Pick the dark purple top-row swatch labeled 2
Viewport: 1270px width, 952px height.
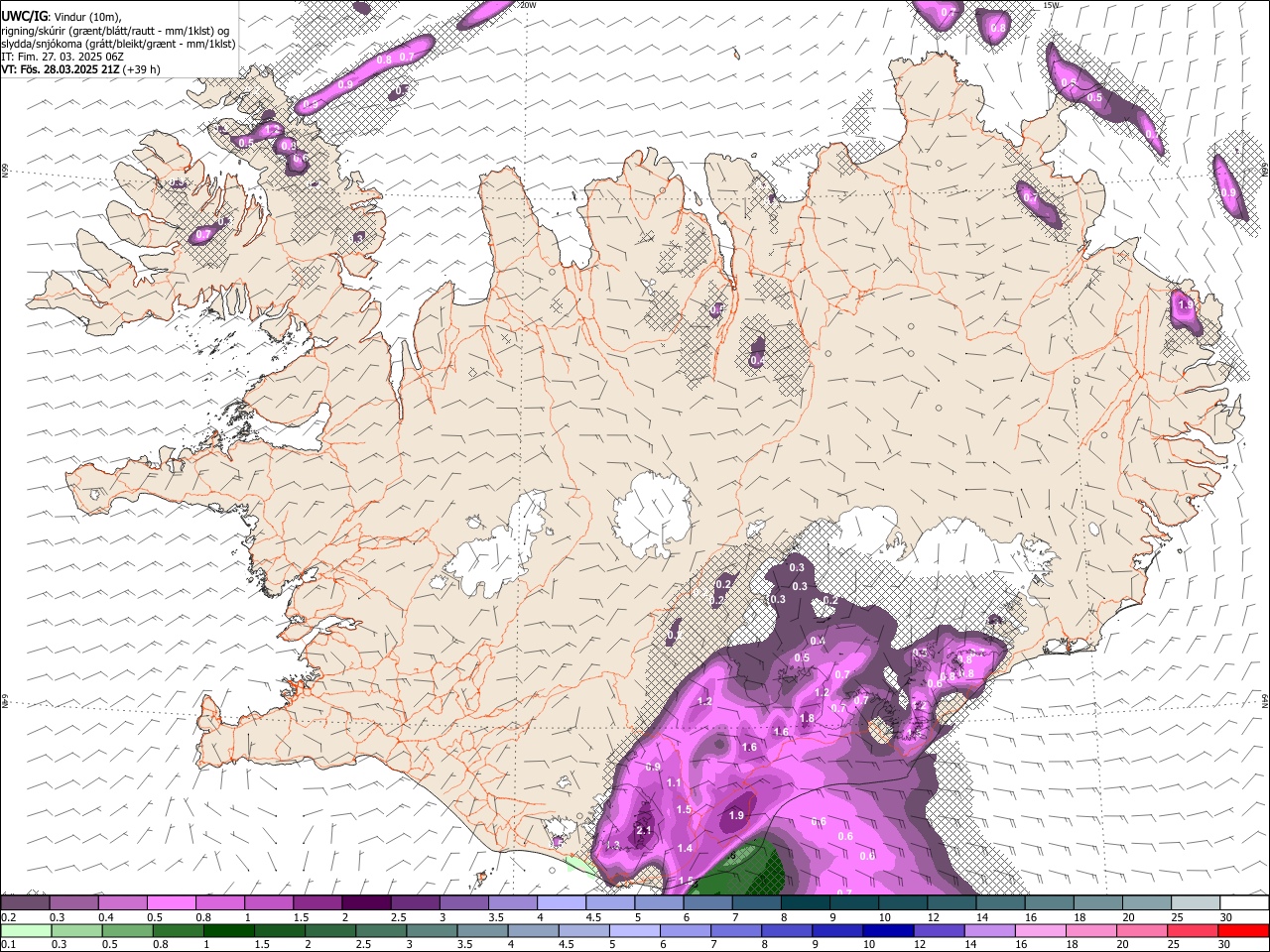coord(366,902)
